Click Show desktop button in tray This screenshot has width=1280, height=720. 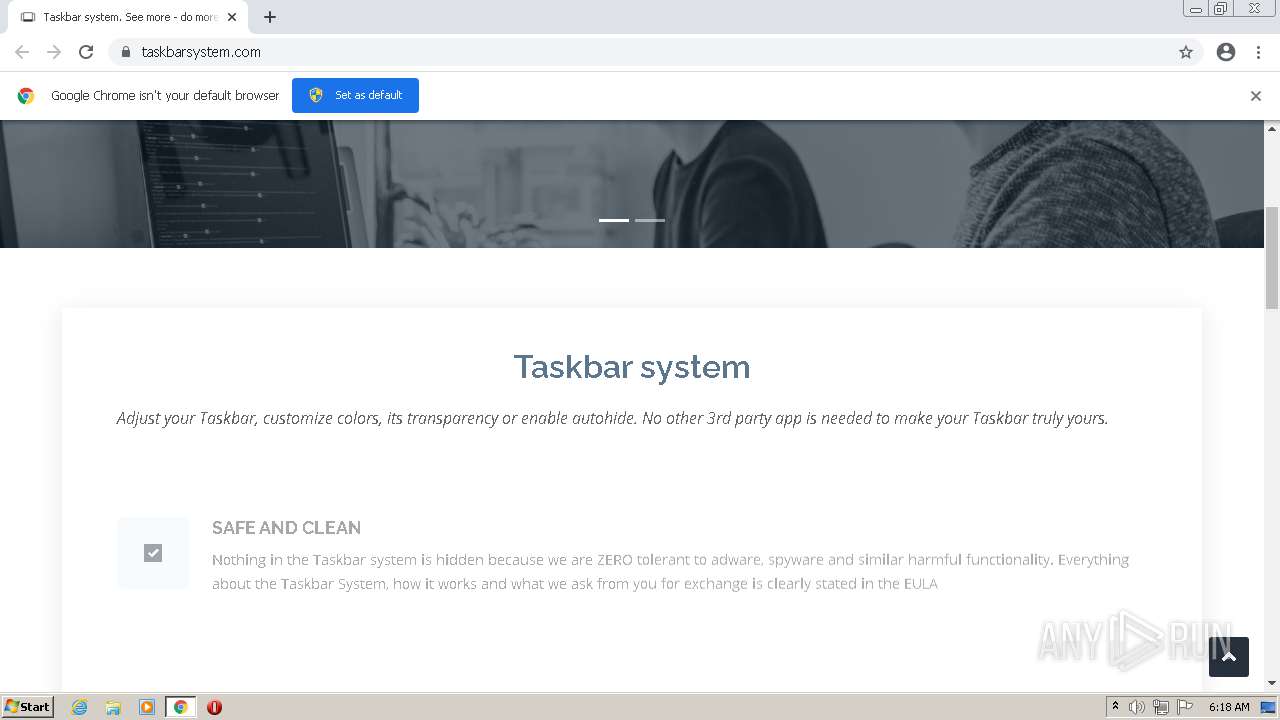[x=1268, y=707]
